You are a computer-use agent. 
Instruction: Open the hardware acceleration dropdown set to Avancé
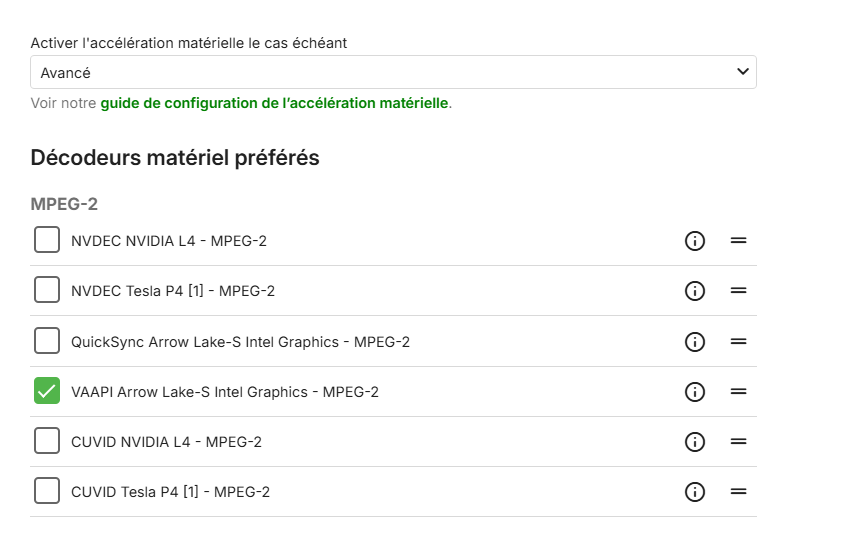(x=393, y=72)
